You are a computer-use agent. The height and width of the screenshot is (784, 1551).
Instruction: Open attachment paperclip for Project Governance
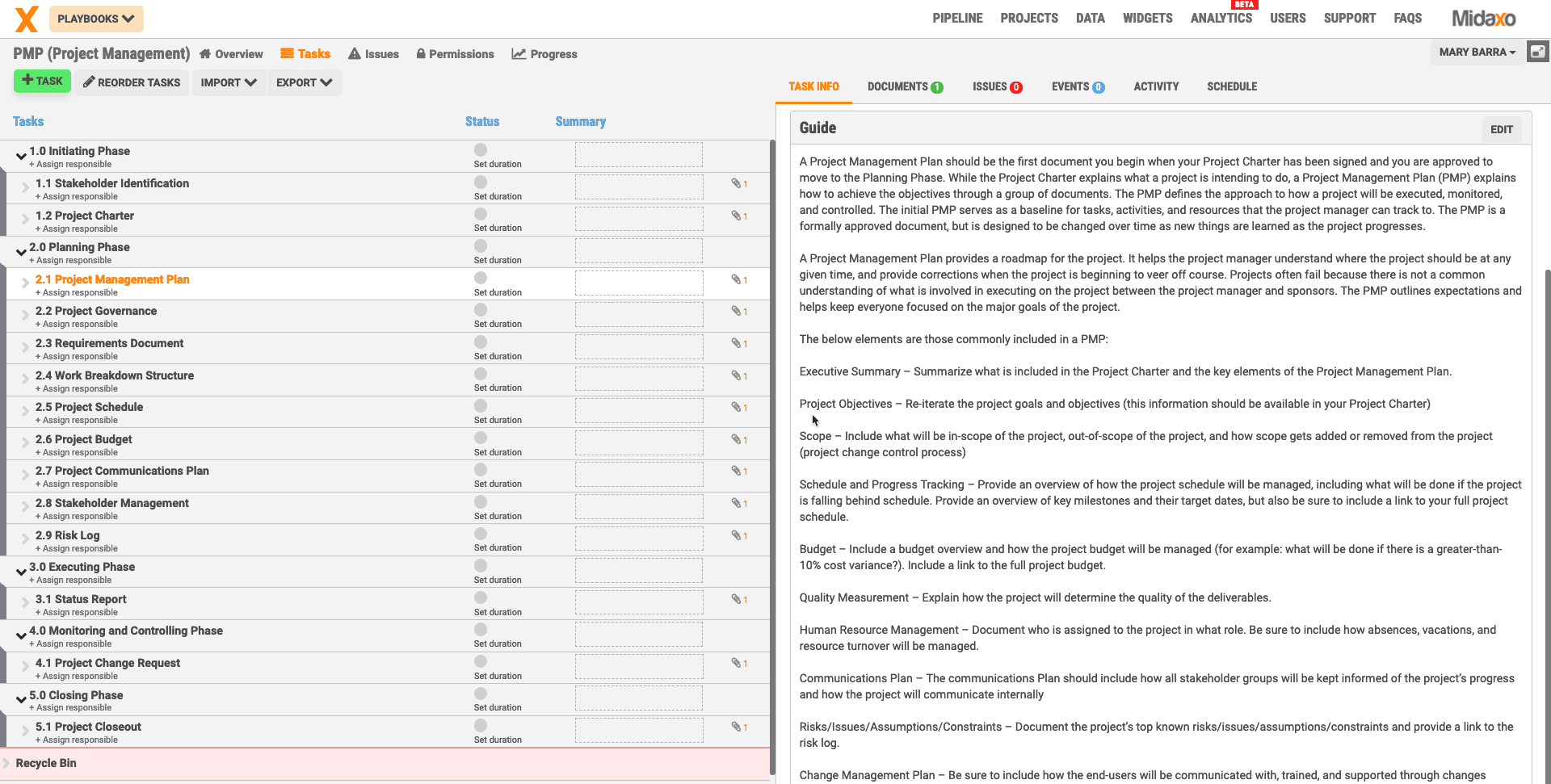pos(737,311)
